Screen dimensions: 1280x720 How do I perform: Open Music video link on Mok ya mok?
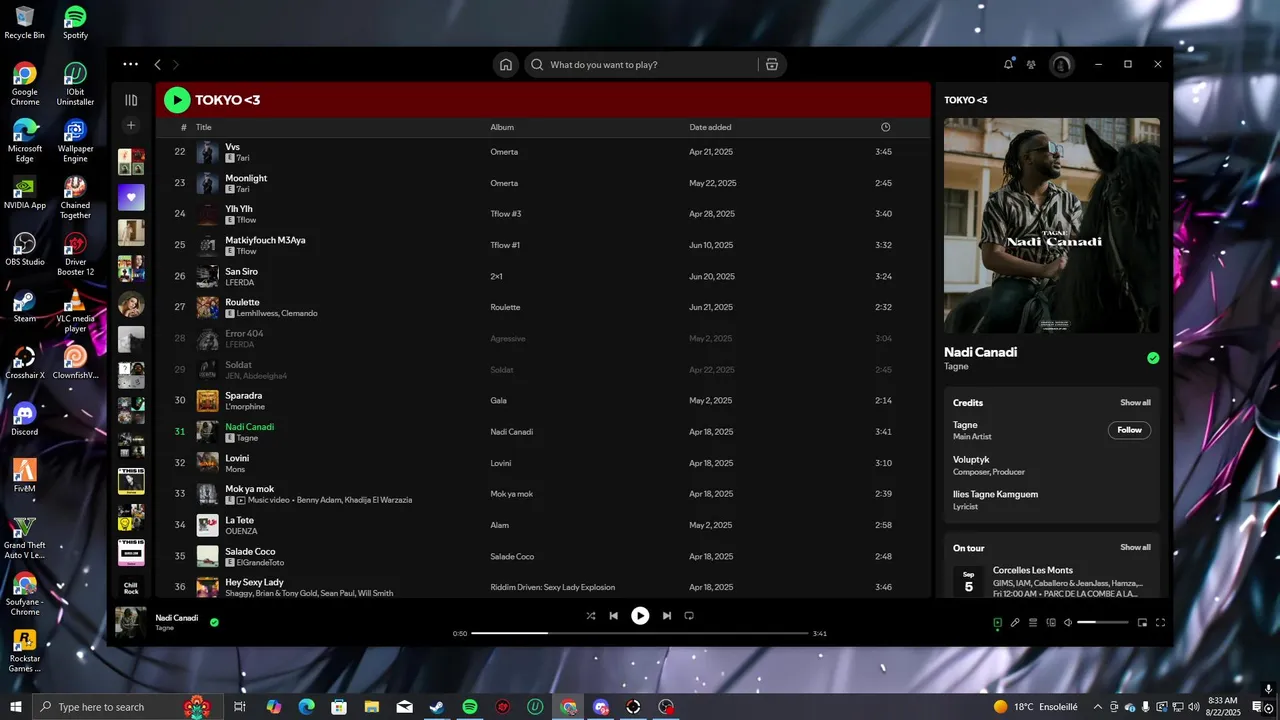coord(270,500)
